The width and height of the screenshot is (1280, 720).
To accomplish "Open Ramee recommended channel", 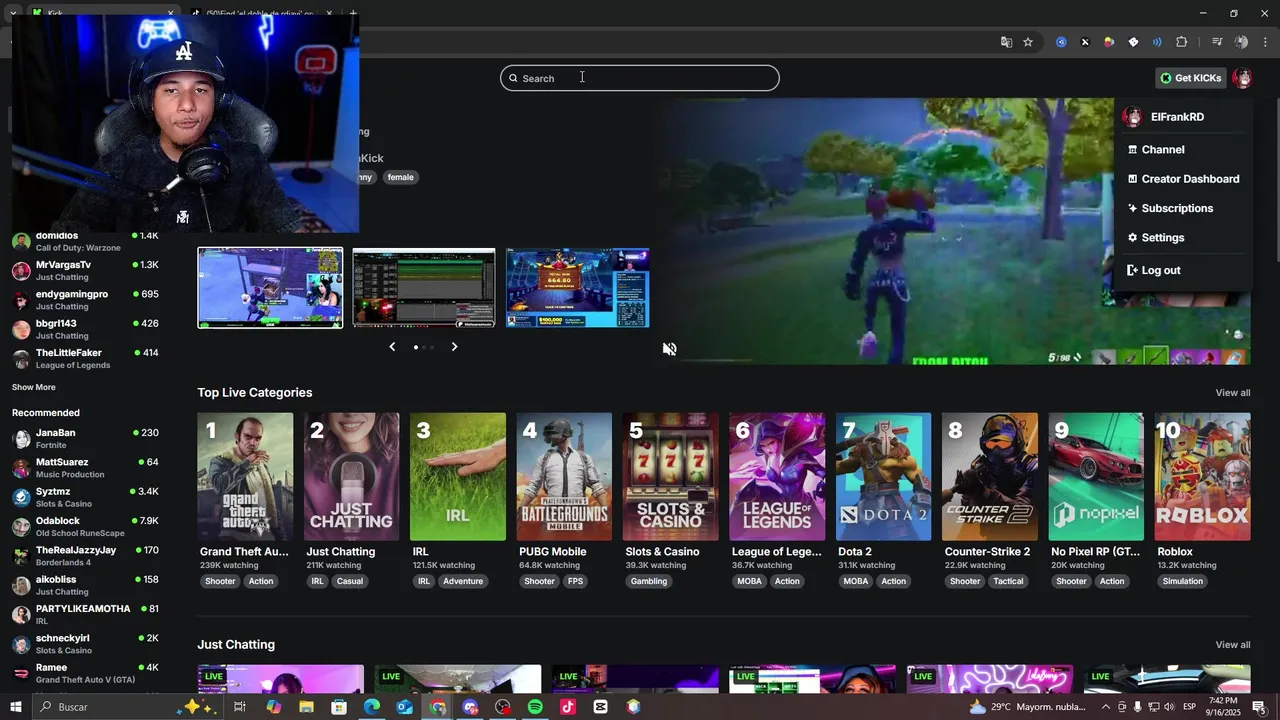I will point(86,673).
